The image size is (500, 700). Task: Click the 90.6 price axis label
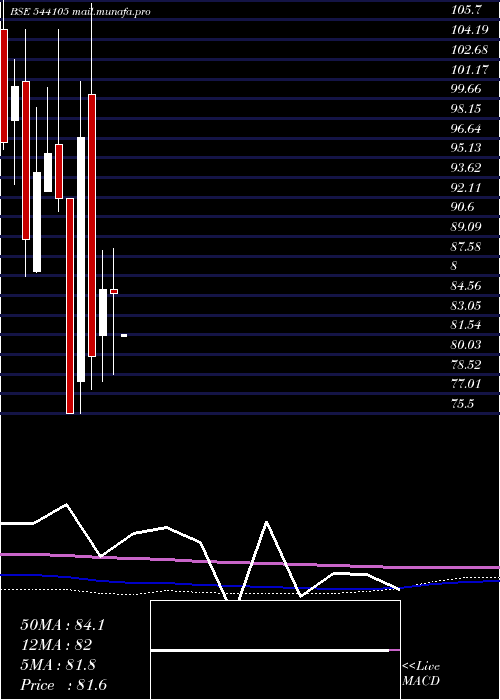(462, 207)
